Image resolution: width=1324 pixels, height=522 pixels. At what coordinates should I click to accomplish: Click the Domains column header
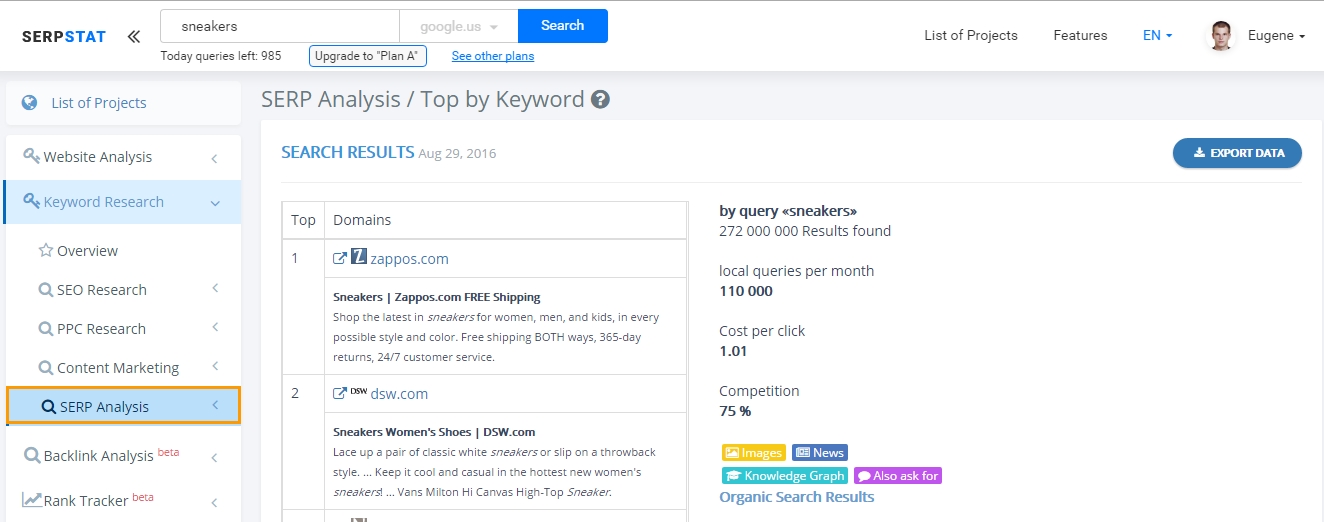coord(362,220)
